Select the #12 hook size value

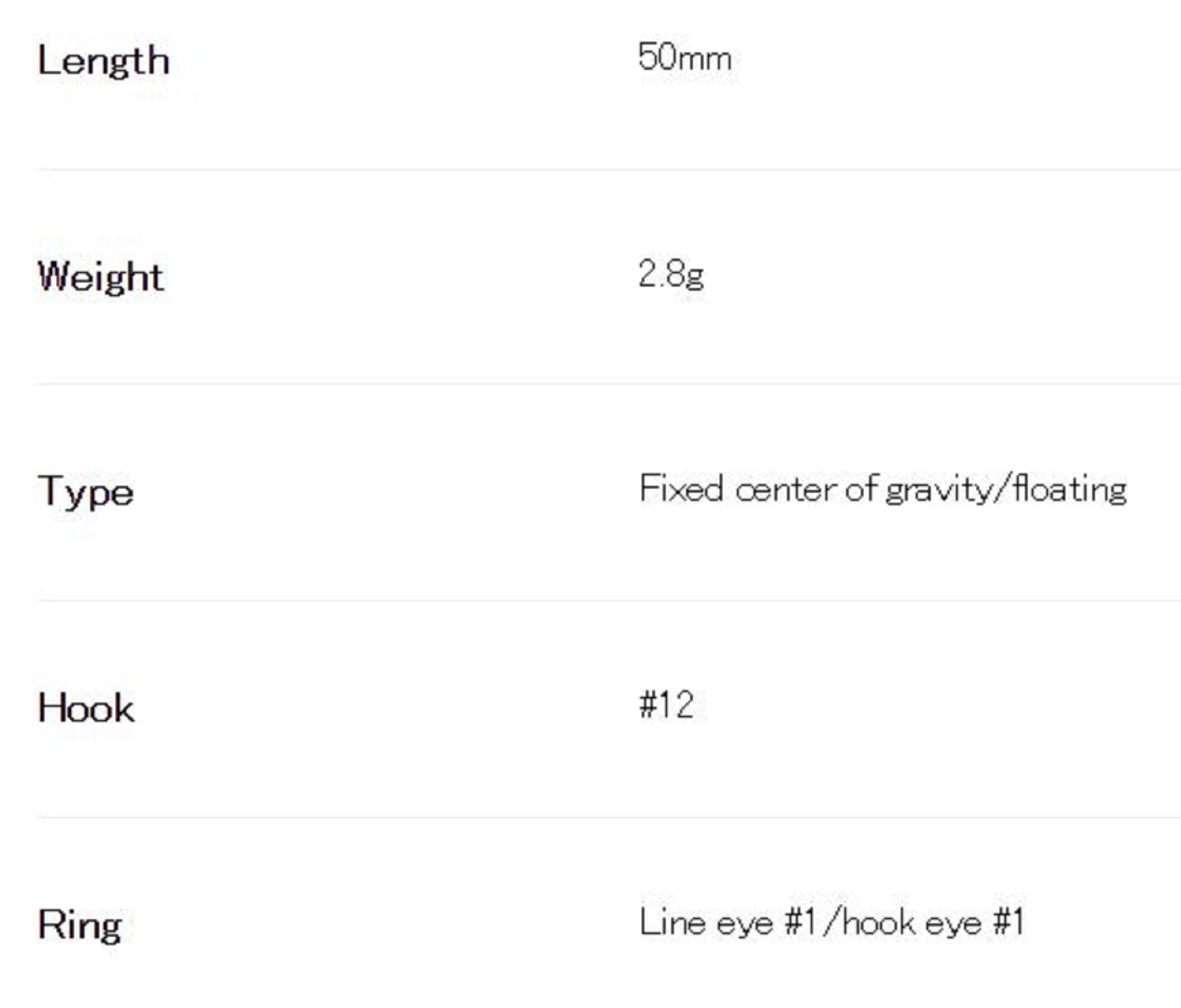click(x=666, y=704)
